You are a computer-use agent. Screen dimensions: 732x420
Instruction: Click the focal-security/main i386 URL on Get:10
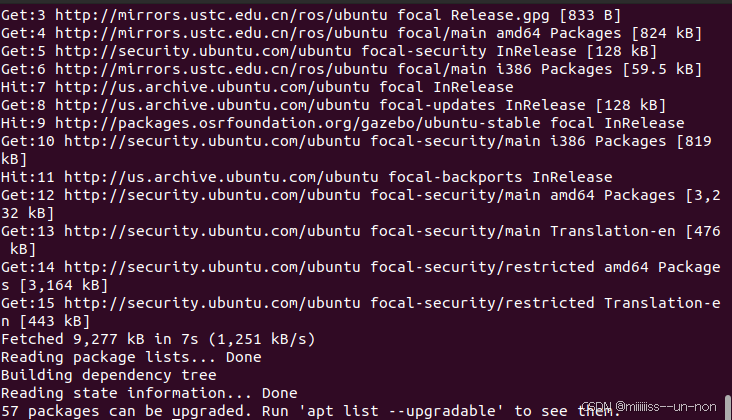click(x=212, y=141)
